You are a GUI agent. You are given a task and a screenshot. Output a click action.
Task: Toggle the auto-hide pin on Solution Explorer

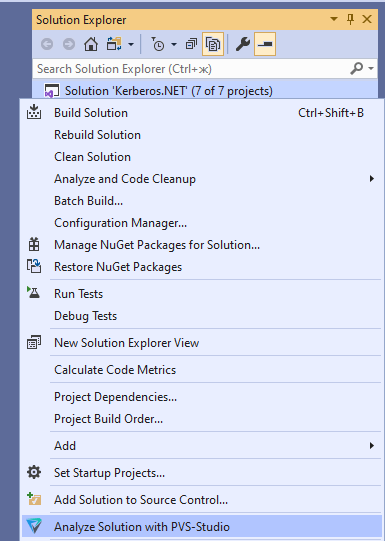tap(351, 19)
